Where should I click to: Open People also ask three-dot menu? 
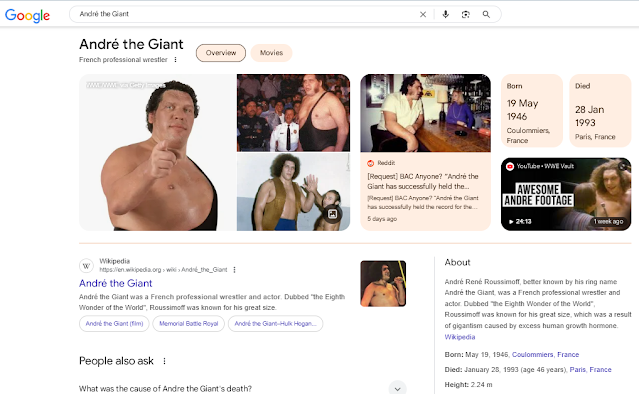pos(164,361)
